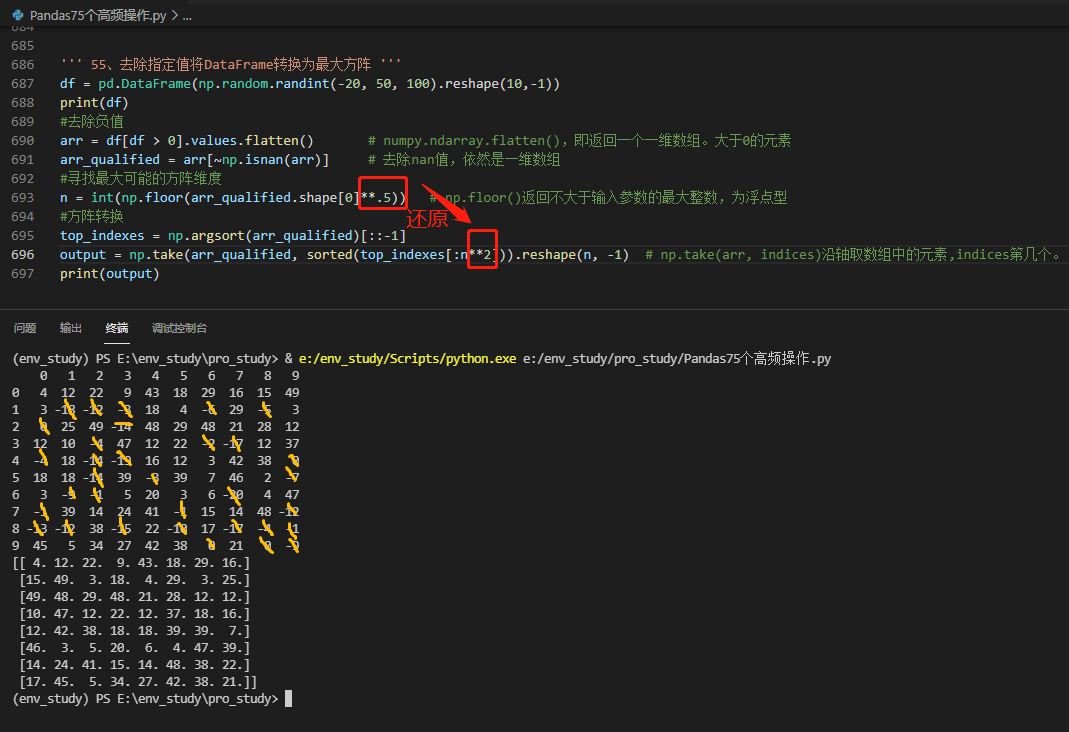
Task: Click line number 690 in the gutter
Action: pos(22,140)
